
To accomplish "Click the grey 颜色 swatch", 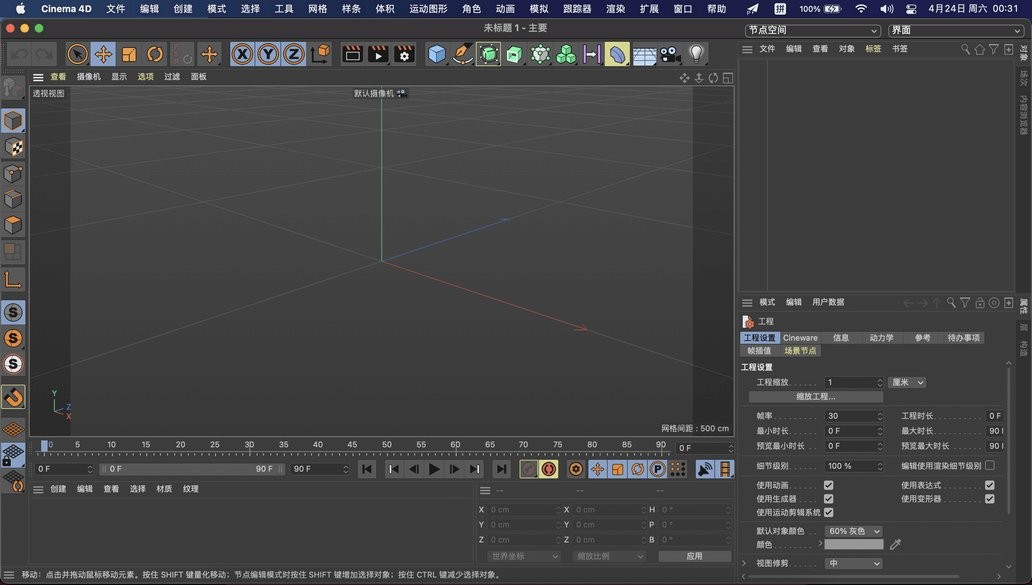I will tap(854, 545).
